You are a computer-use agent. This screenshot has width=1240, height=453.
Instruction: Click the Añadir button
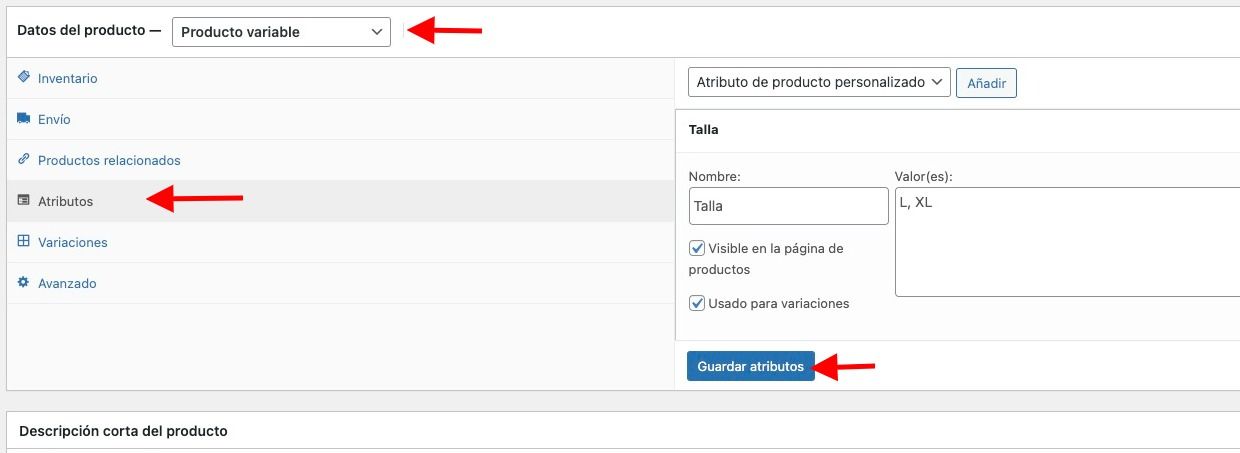[x=986, y=83]
